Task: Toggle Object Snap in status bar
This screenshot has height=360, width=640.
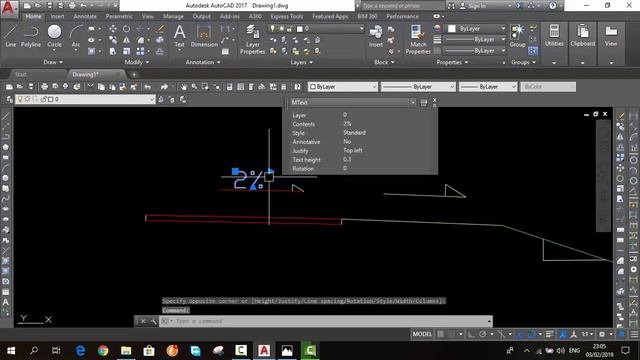Action: point(532,334)
